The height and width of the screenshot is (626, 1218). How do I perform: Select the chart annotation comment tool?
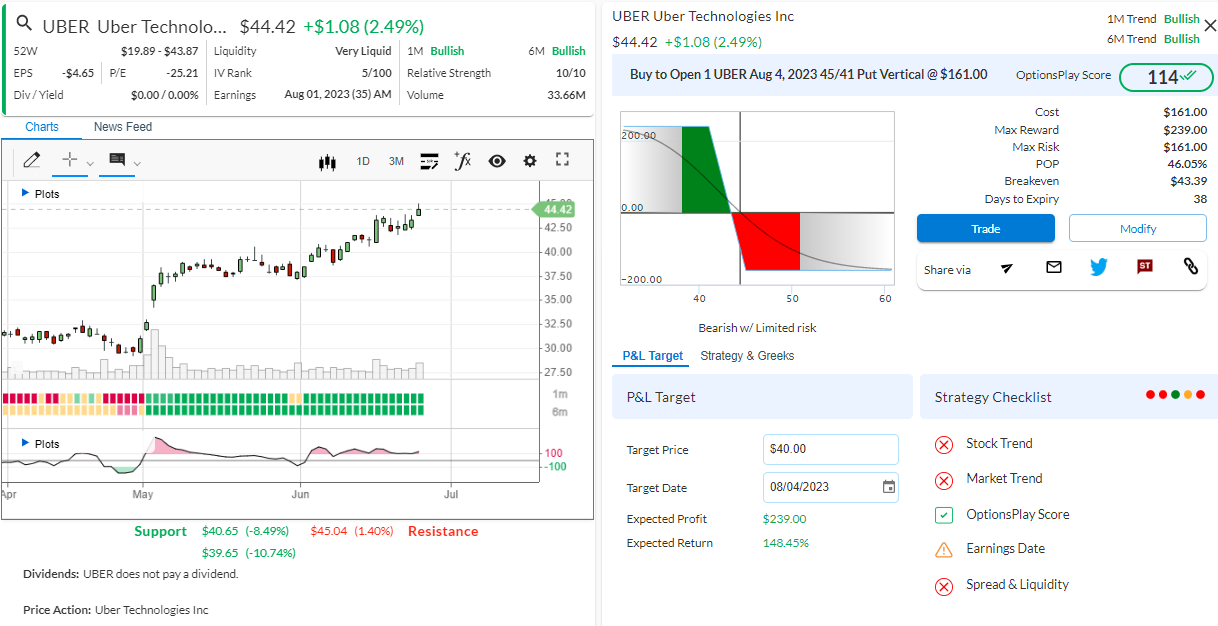[117, 160]
